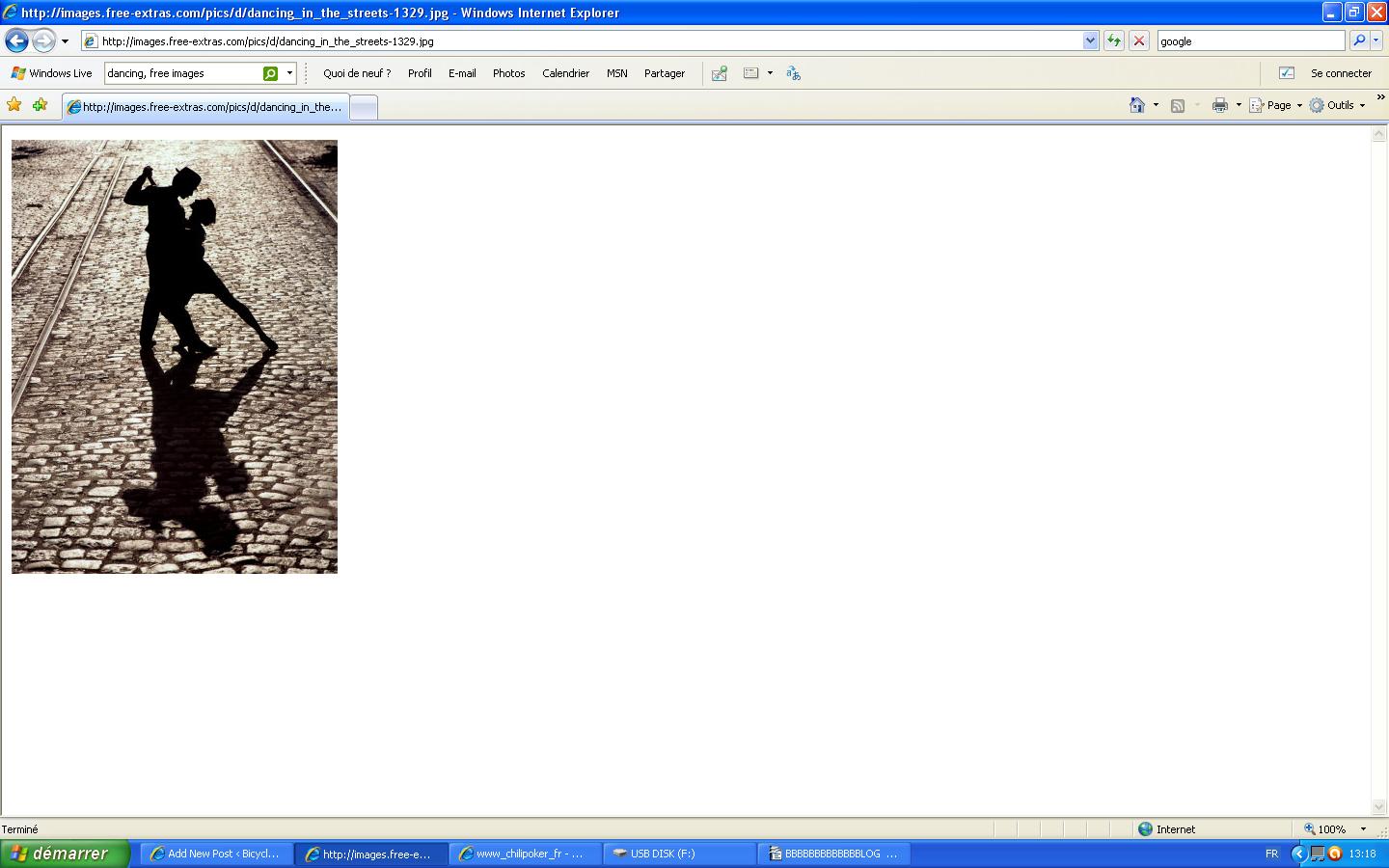Click the Internet zone globe icon
Viewport: 1389px width, 868px height.
coord(1145,828)
